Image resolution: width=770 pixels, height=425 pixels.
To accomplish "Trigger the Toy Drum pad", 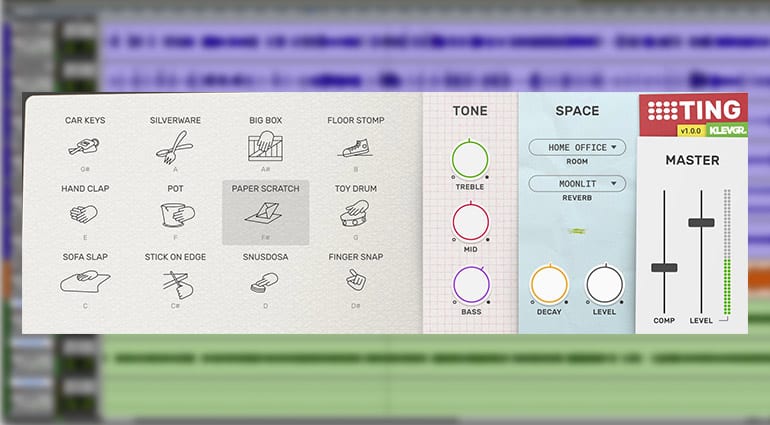I will (x=354, y=213).
